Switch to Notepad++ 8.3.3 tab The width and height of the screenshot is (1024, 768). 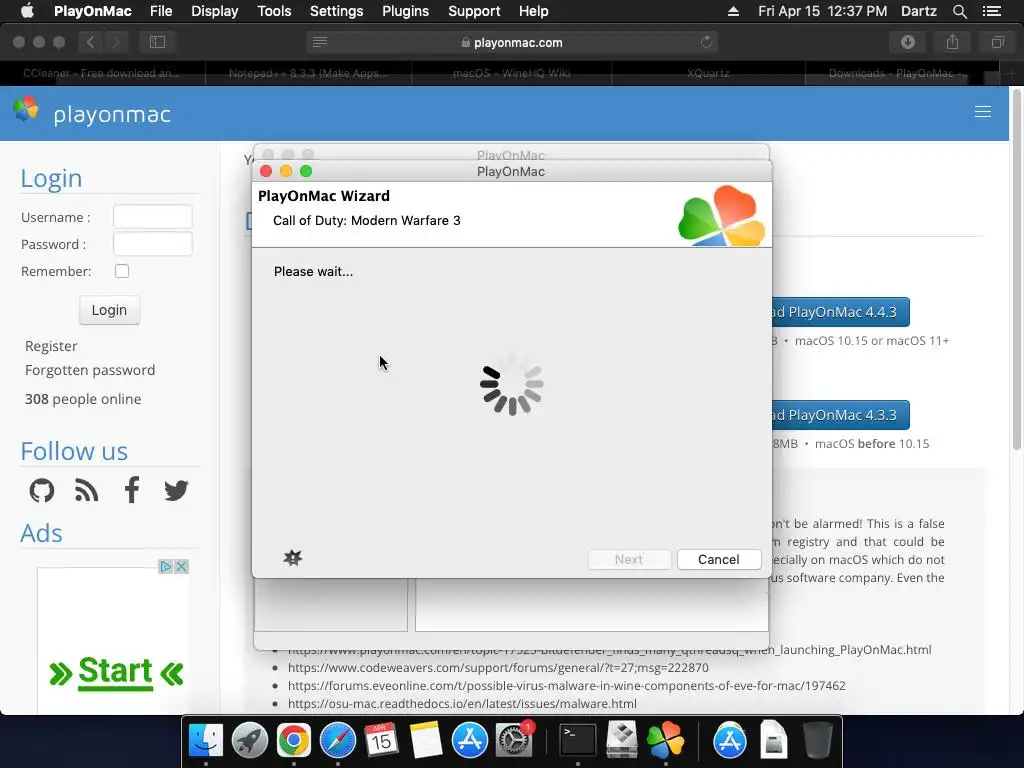click(308, 73)
